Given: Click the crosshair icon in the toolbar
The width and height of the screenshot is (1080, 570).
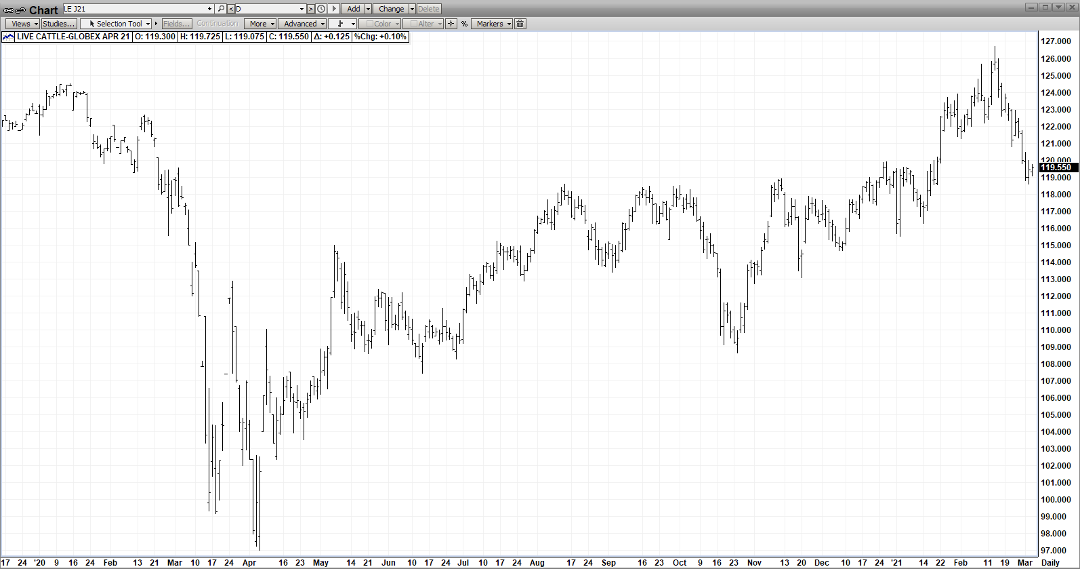Looking at the screenshot, I should (x=451, y=23).
